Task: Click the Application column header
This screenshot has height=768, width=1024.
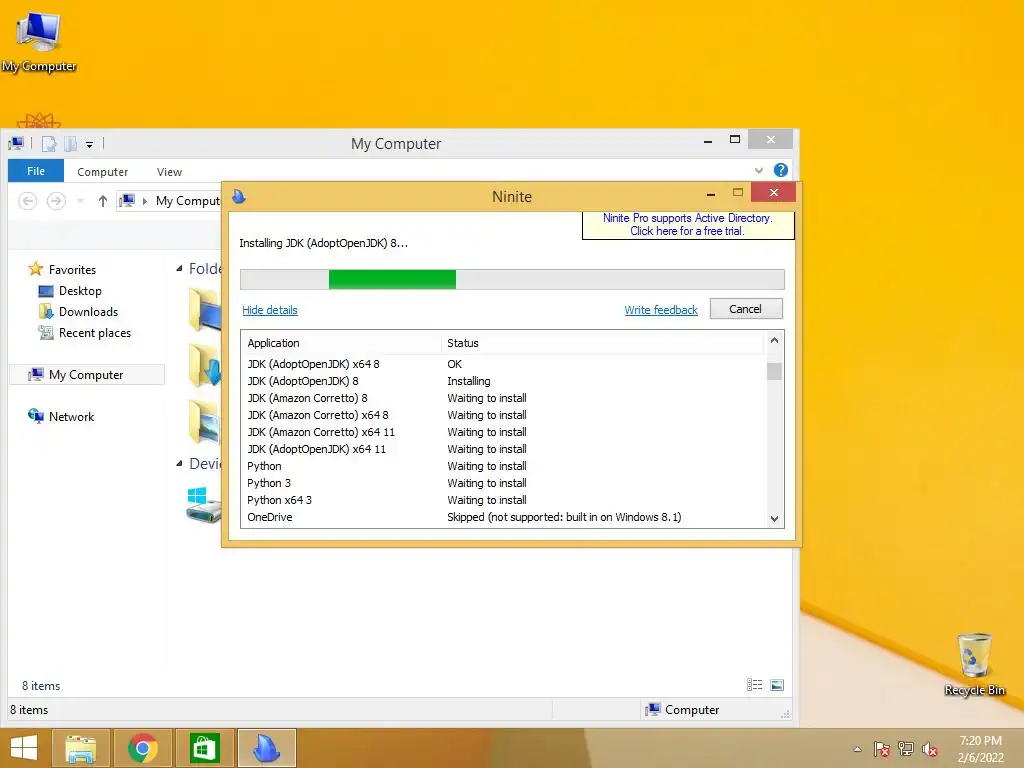Action: [x=342, y=343]
